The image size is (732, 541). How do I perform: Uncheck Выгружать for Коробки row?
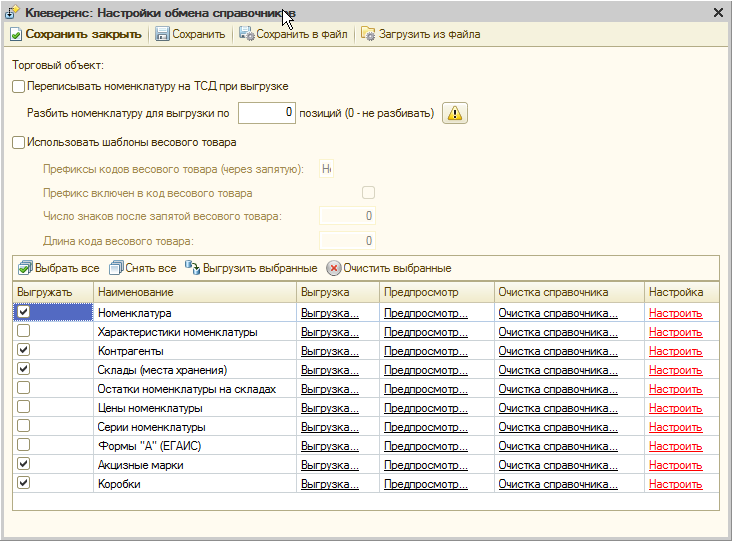click(23, 483)
